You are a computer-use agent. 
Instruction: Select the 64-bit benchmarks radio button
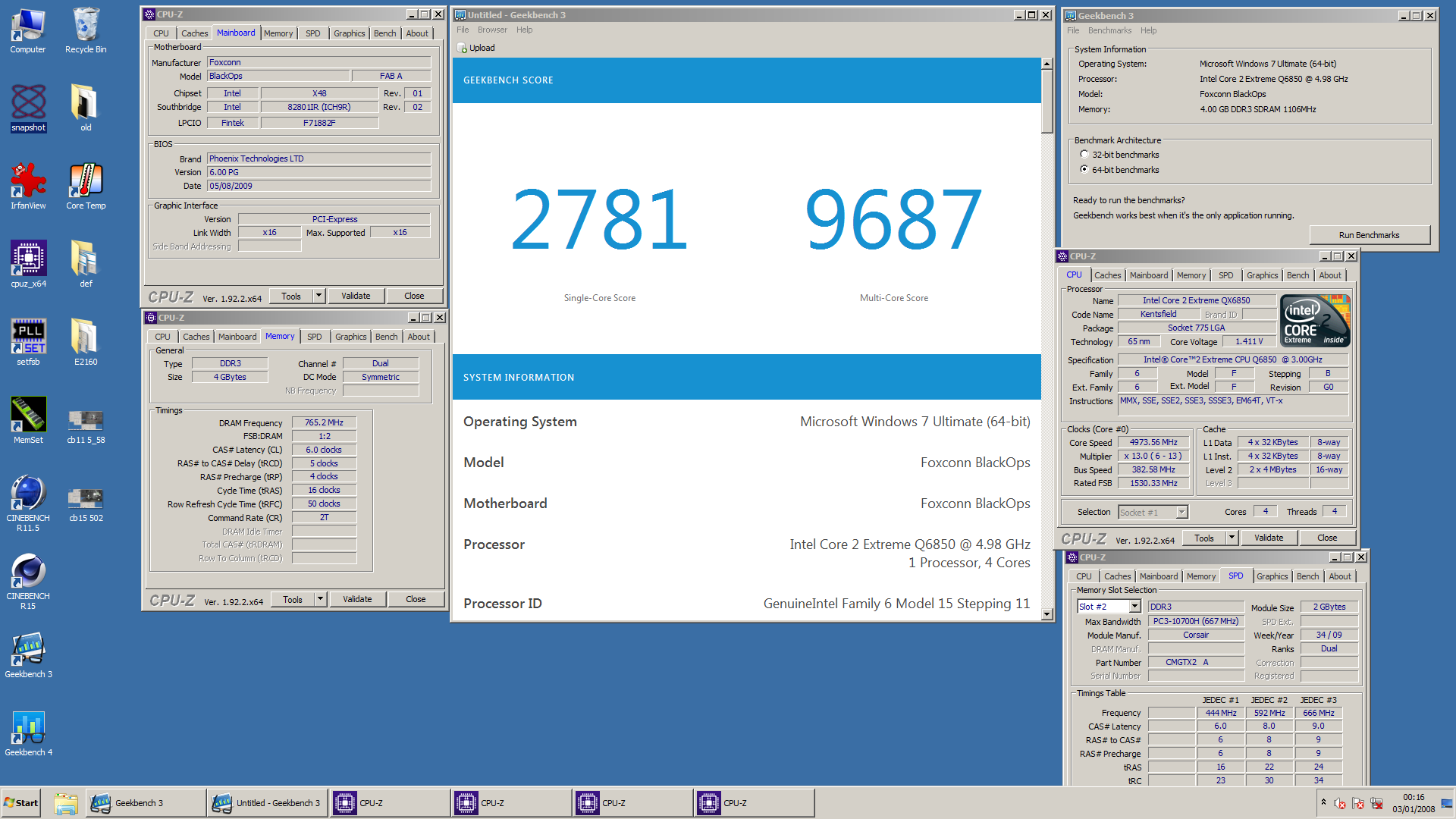pyautogui.click(x=1084, y=170)
